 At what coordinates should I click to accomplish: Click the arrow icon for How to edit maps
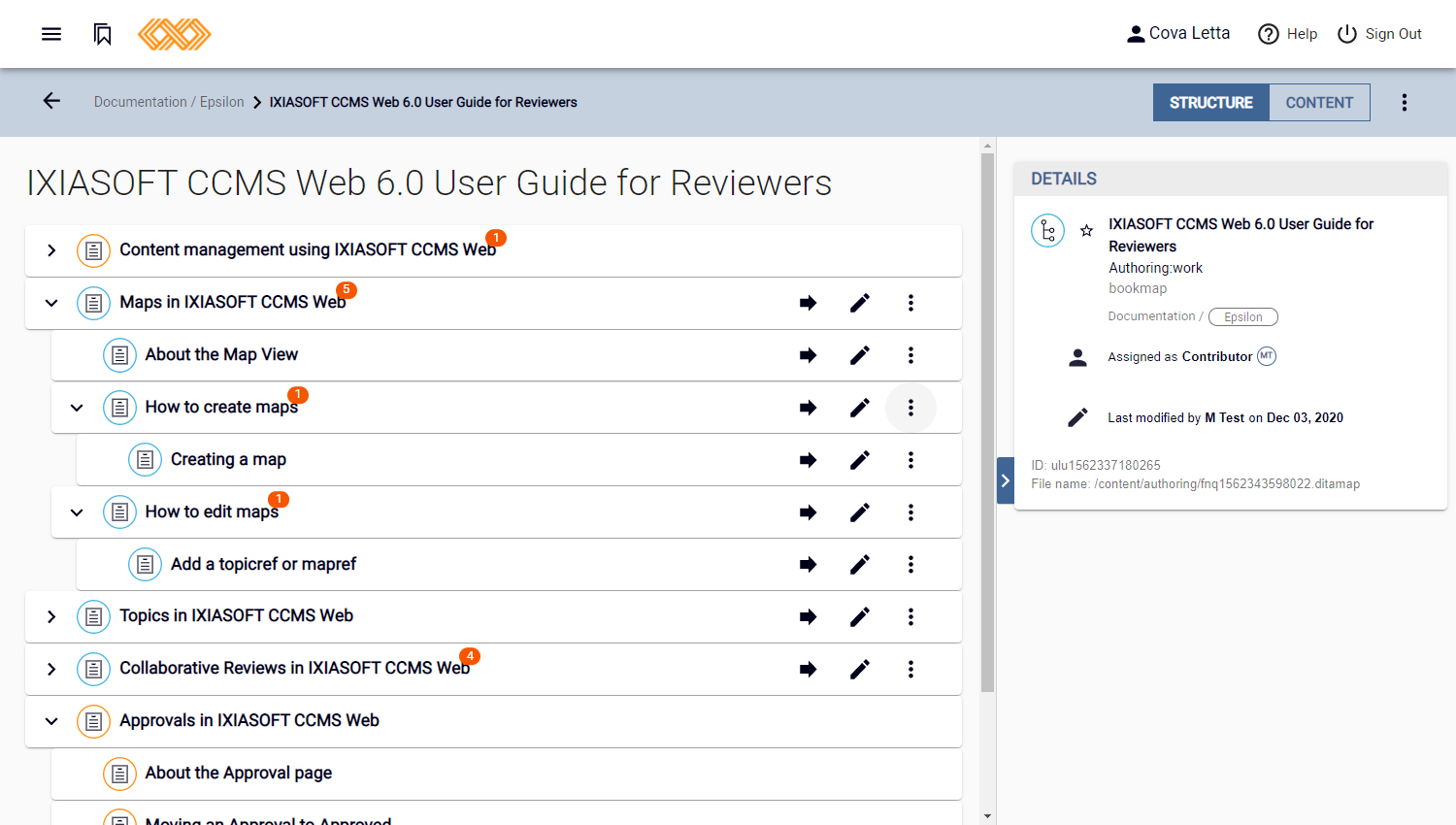point(808,512)
